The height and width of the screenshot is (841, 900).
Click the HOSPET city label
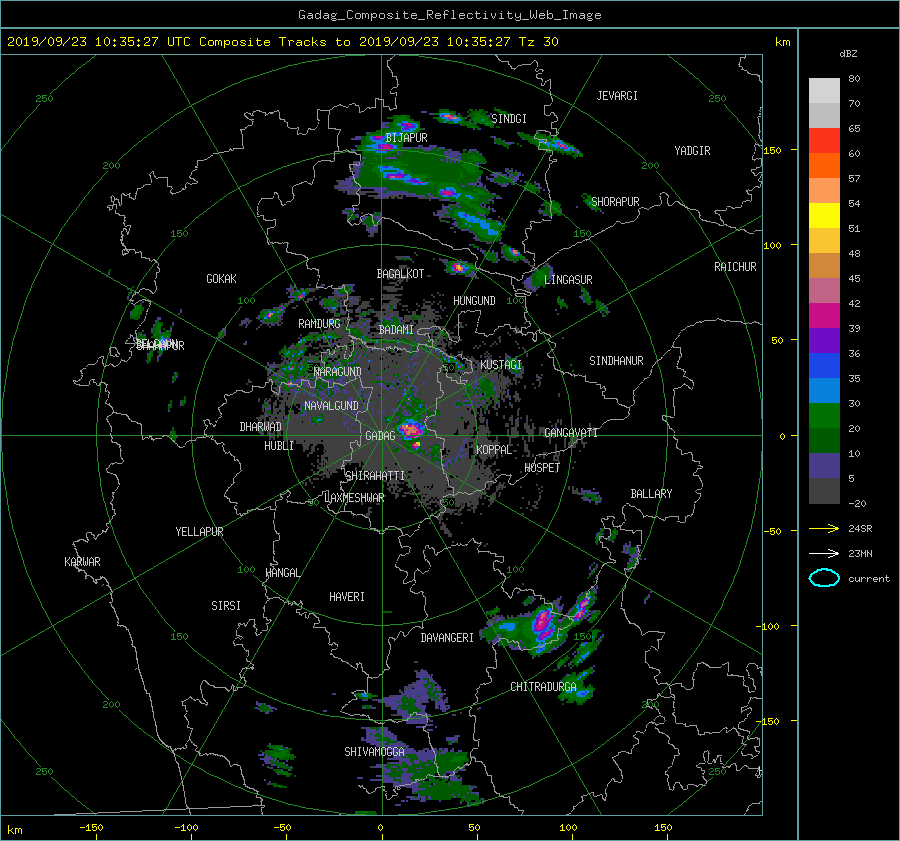(542, 468)
